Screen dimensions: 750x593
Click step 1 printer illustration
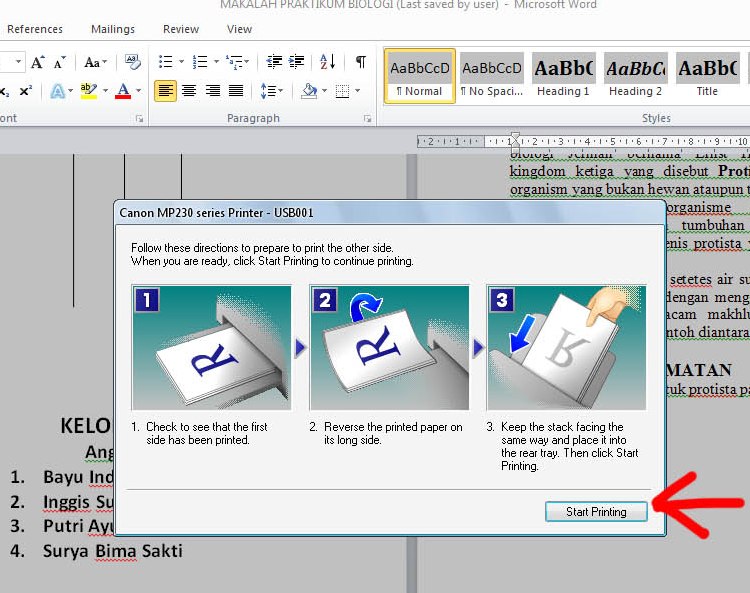(x=211, y=348)
